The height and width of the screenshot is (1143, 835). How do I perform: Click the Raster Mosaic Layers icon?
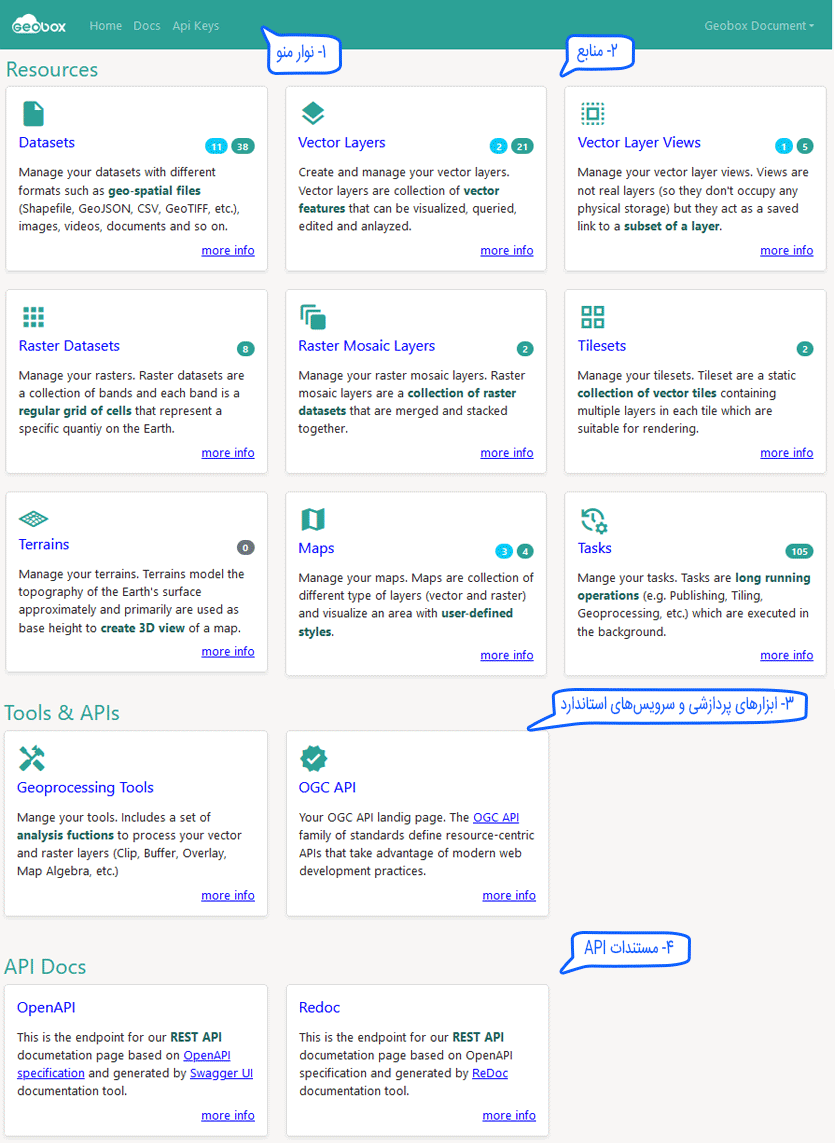click(x=313, y=317)
